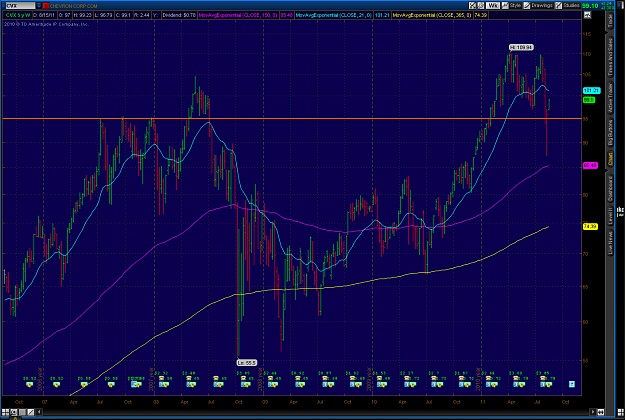625x420 pixels.
Task: Open the Drawings menu
Action: [538, 5]
